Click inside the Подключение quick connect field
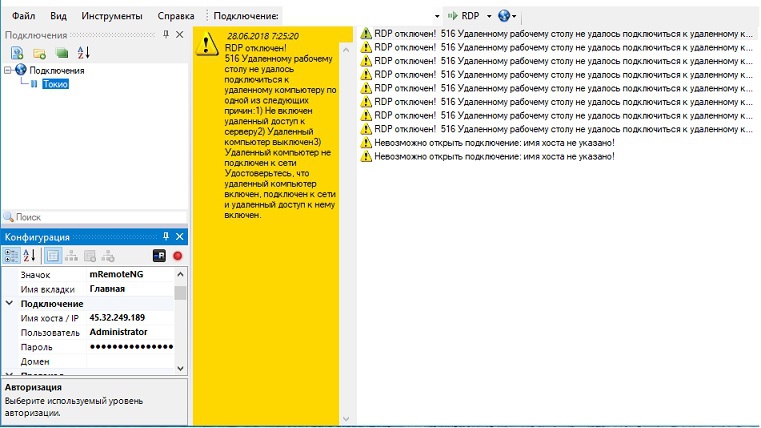The width and height of the screenshot is (761, 428). click(x=357, y=16)
